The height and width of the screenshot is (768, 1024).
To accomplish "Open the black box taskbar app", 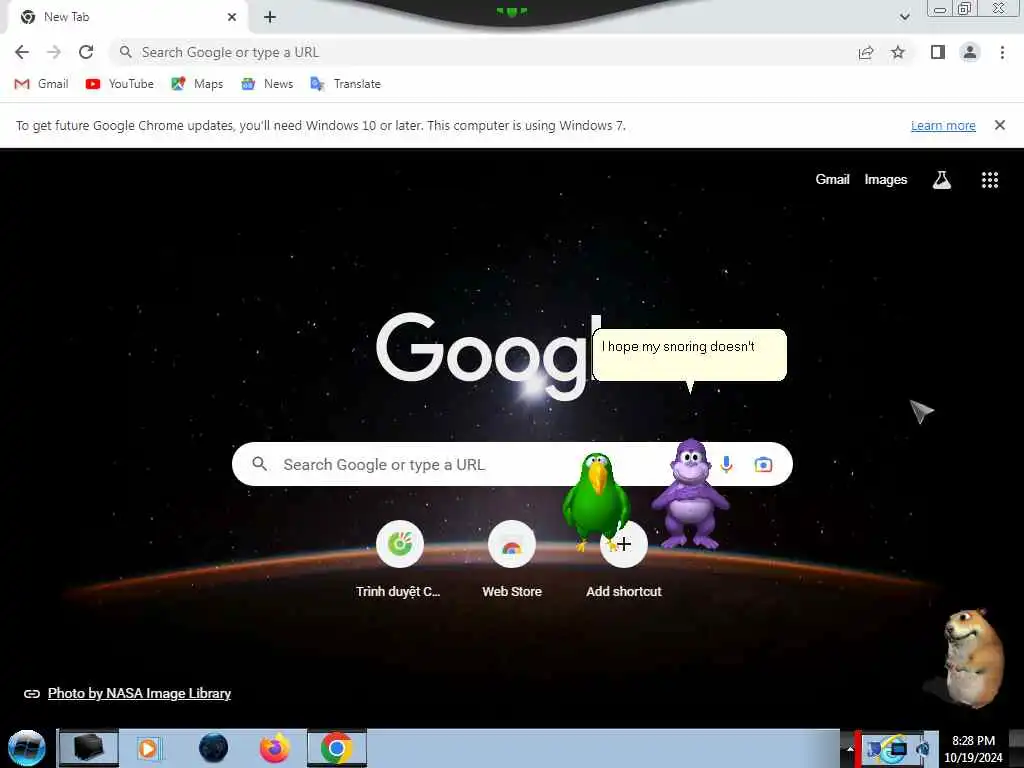I will click(x=88, y=748).
